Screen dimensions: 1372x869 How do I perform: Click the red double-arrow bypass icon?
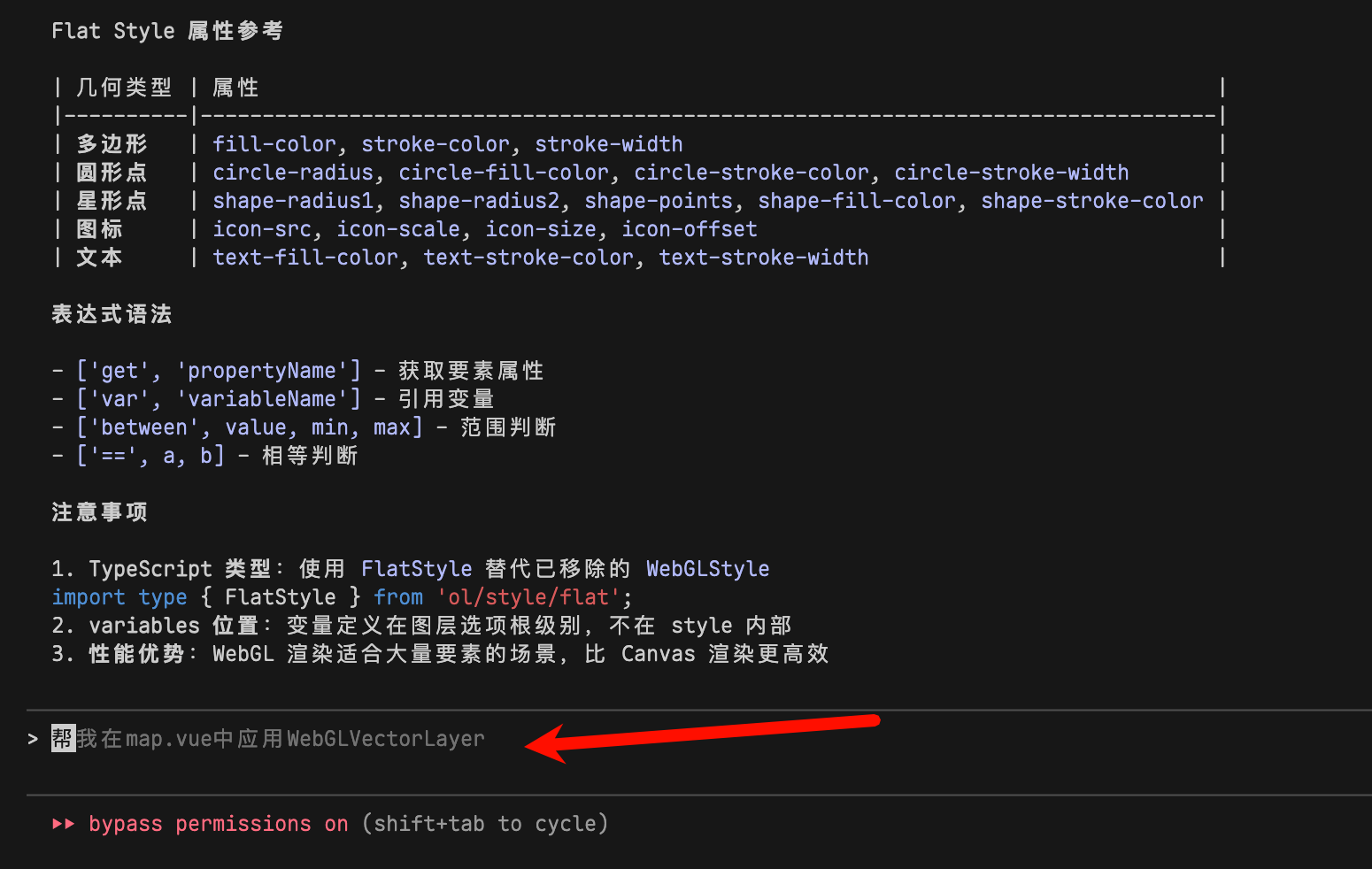(x=63, y=824)
